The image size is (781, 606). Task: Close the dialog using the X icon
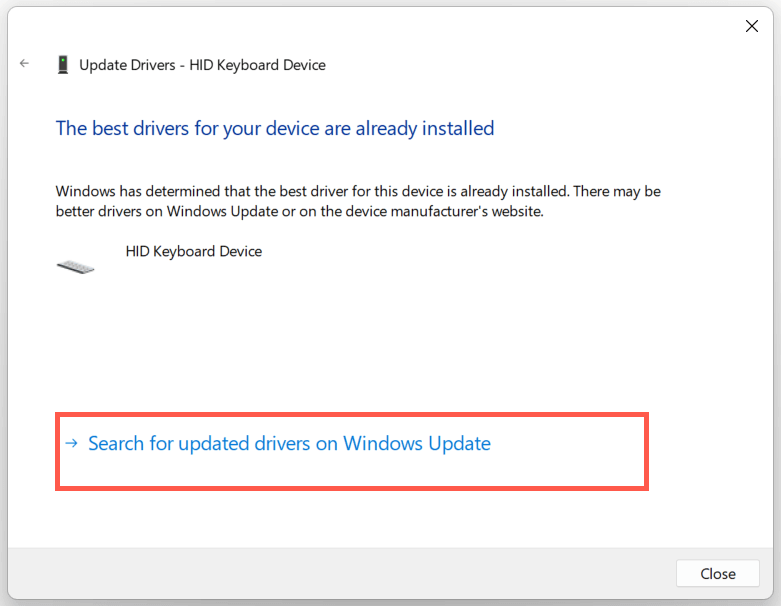(752, 26)
